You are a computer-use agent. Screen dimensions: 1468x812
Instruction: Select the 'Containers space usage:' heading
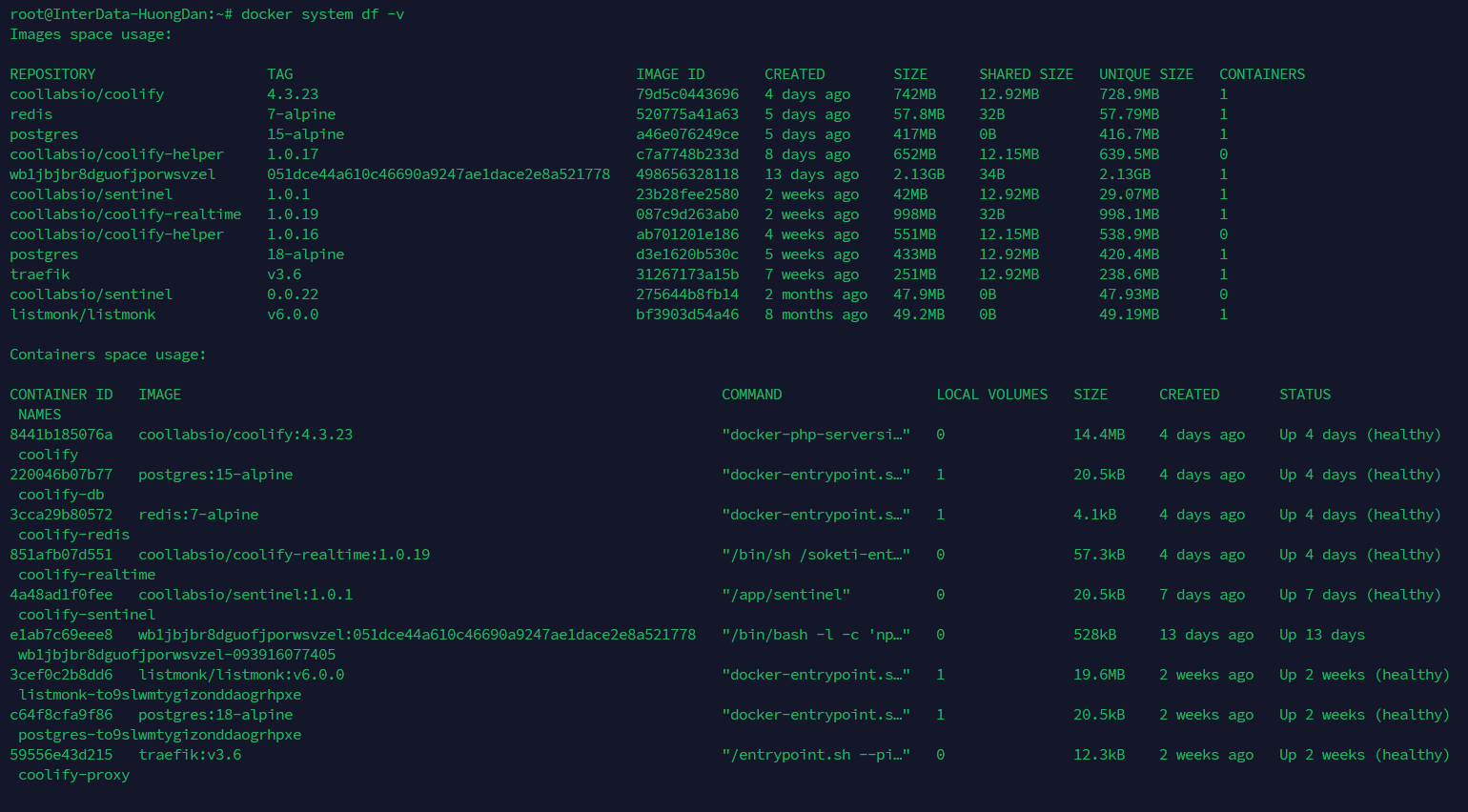click(x=108, y=355)
